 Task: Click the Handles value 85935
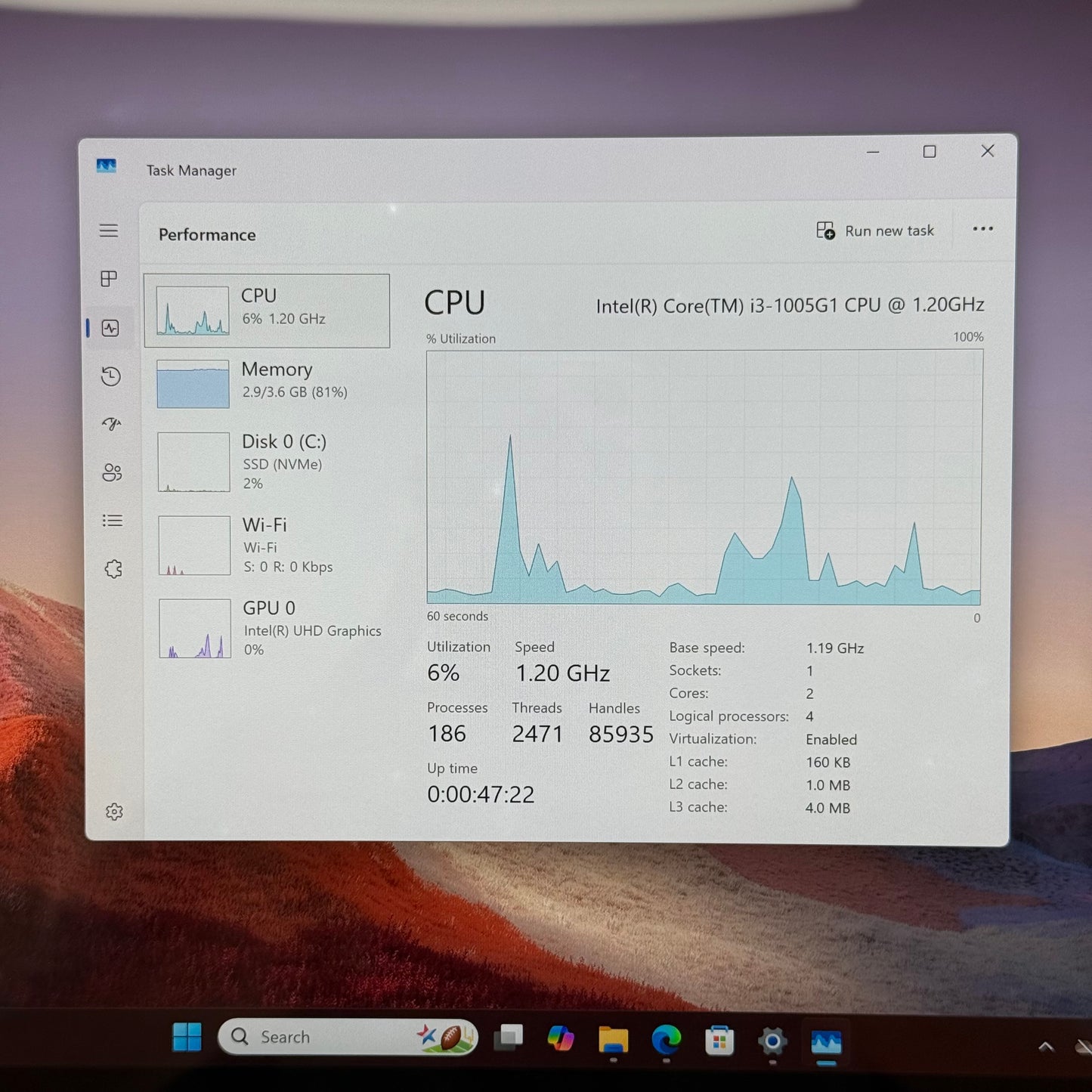click(621, 734)
